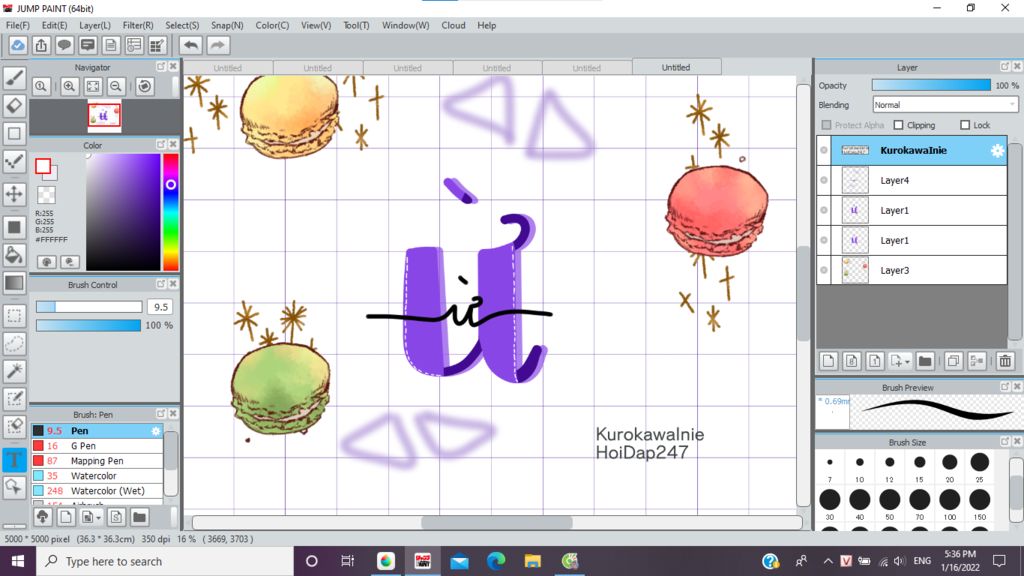Select the Gradient tool
1024x576 pixels.
pyautogui.click(x=14, y=283)
